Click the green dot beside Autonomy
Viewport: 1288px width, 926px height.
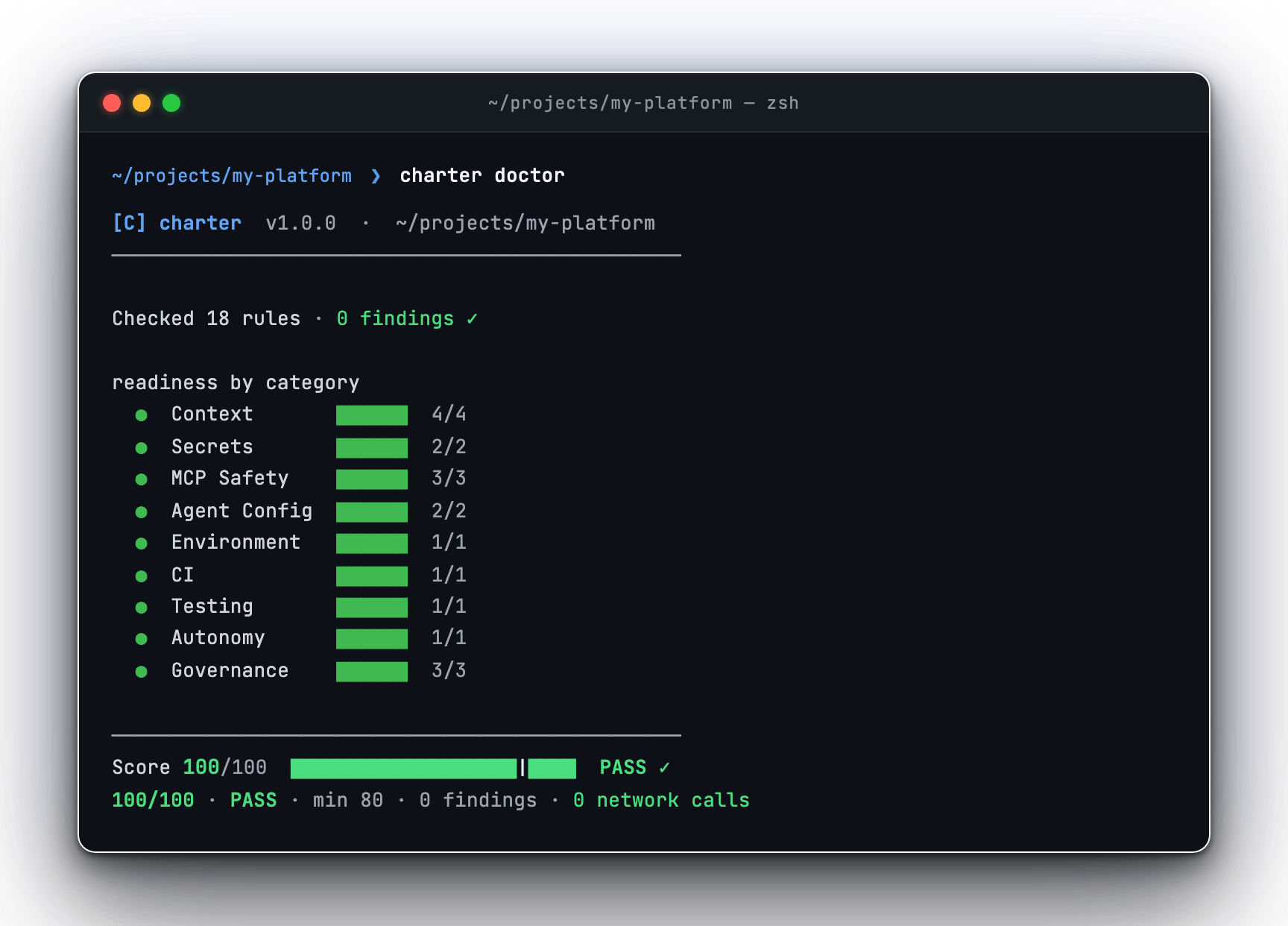[141, 639]
